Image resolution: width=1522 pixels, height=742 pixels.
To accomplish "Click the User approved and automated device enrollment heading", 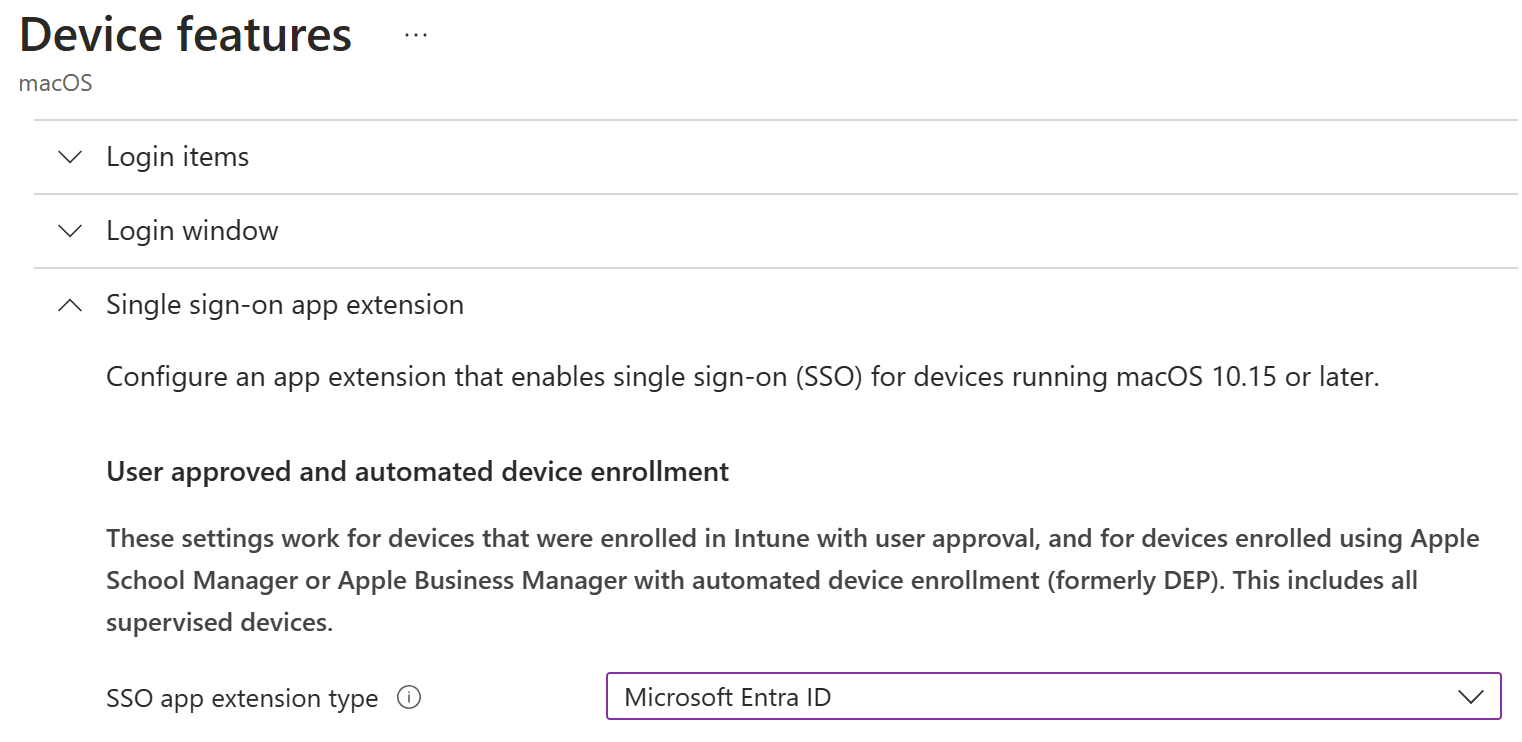I will point(416,471).
